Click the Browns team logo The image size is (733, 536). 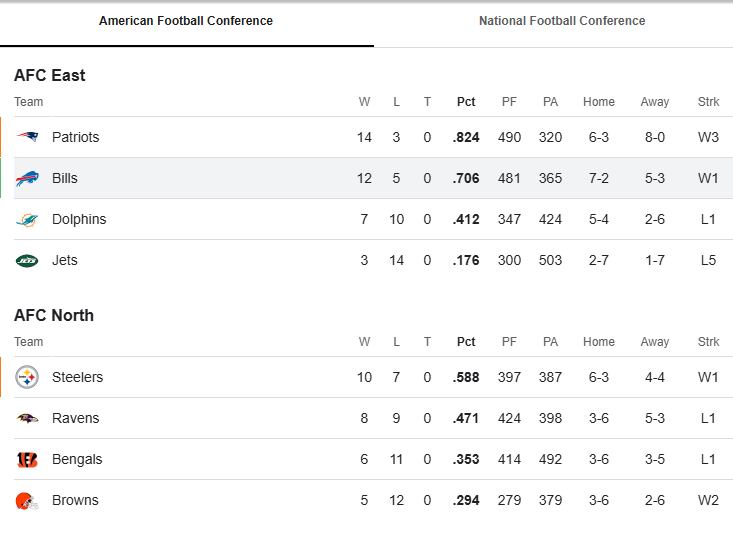[27, 500]
